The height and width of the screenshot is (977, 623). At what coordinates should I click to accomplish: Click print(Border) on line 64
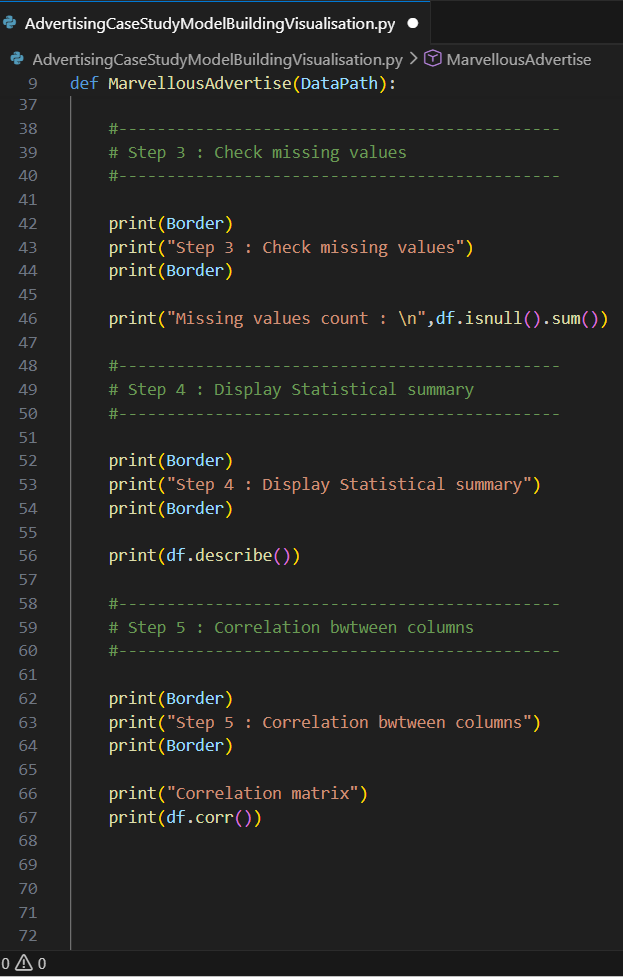tap(171, 746)
